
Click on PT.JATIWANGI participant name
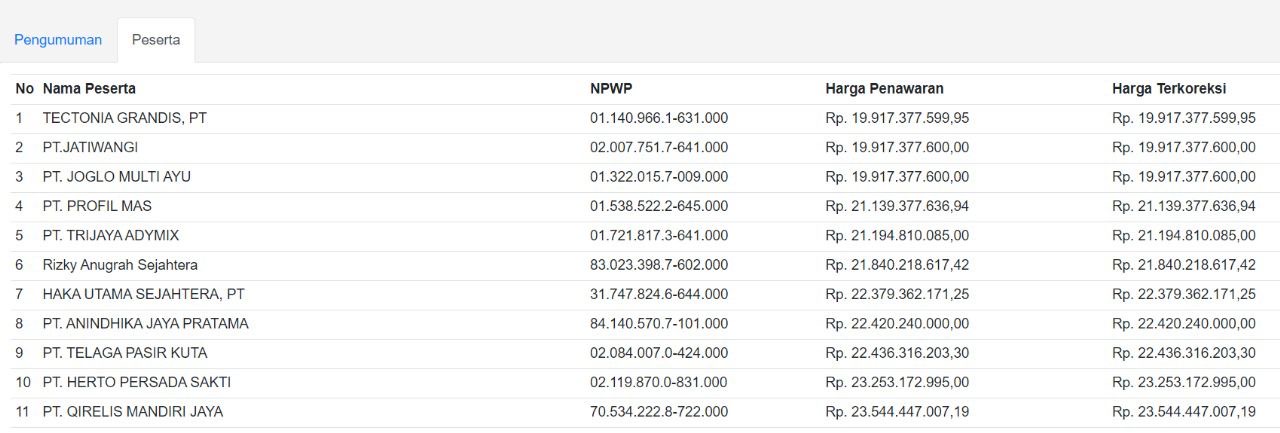coord(90,147)
